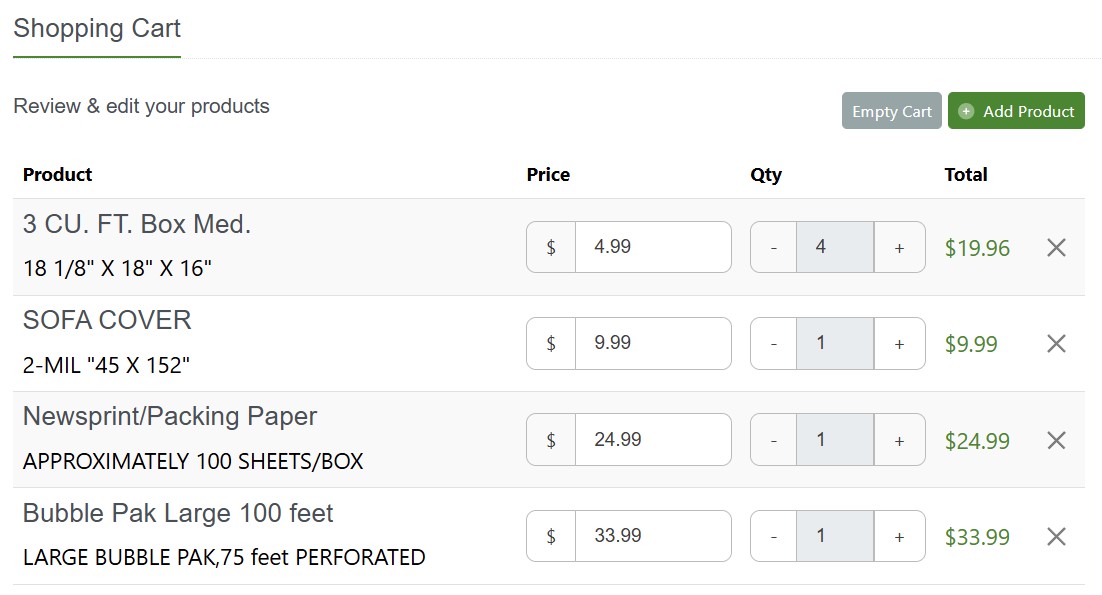Edit the 33.99 price field
This screenshot has width=1102, height=595.
pyautogui.click(x=653, y=536)
